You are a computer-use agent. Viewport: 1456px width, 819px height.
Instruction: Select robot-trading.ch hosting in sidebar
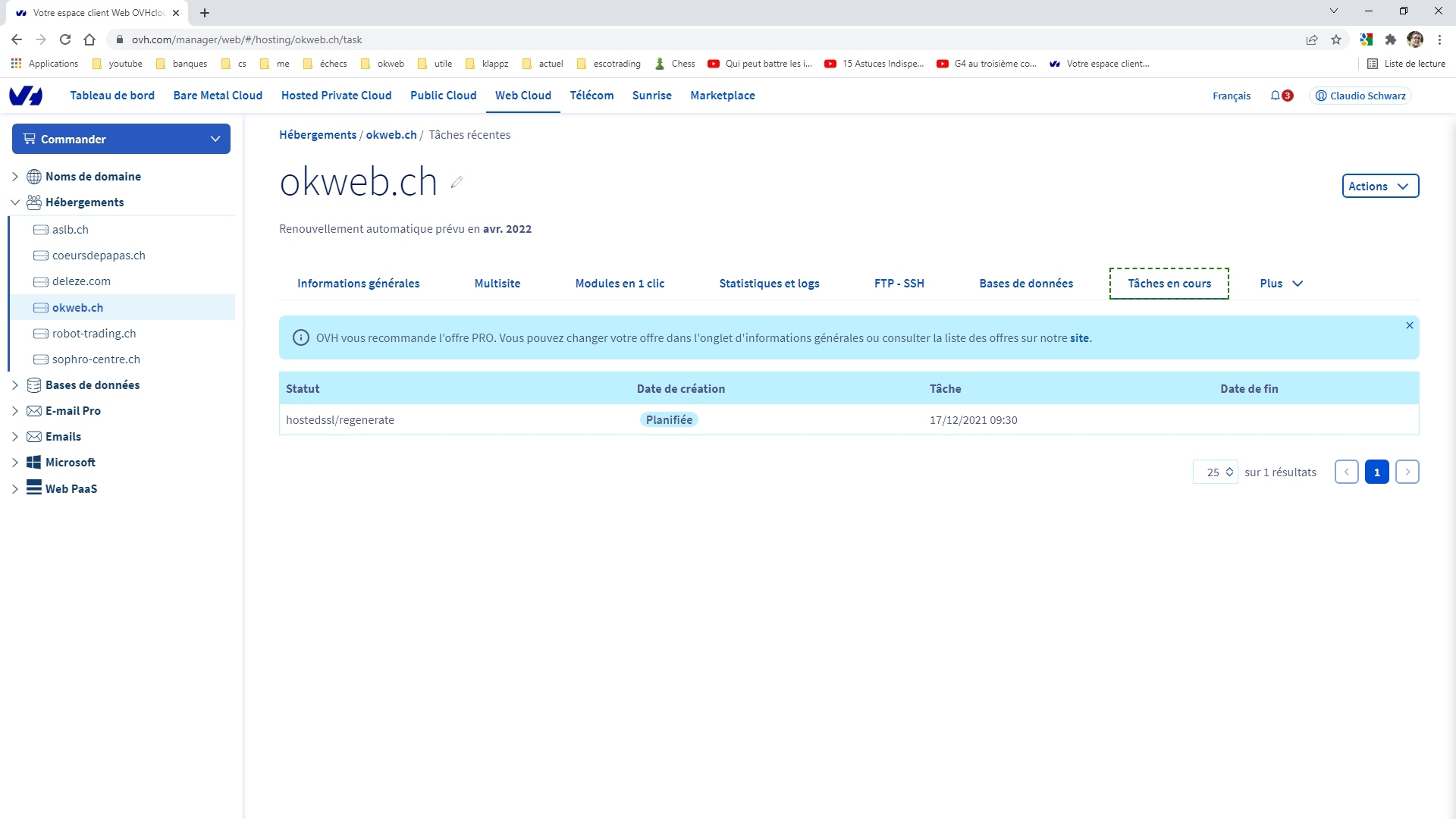pos(94,334)
